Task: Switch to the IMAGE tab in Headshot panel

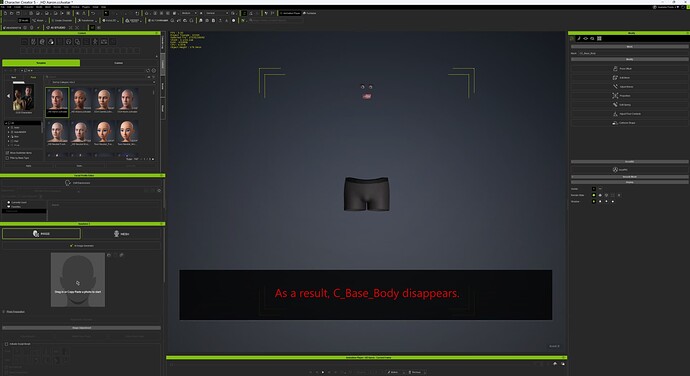Action: pyautogui.click(x=41, y=234)
